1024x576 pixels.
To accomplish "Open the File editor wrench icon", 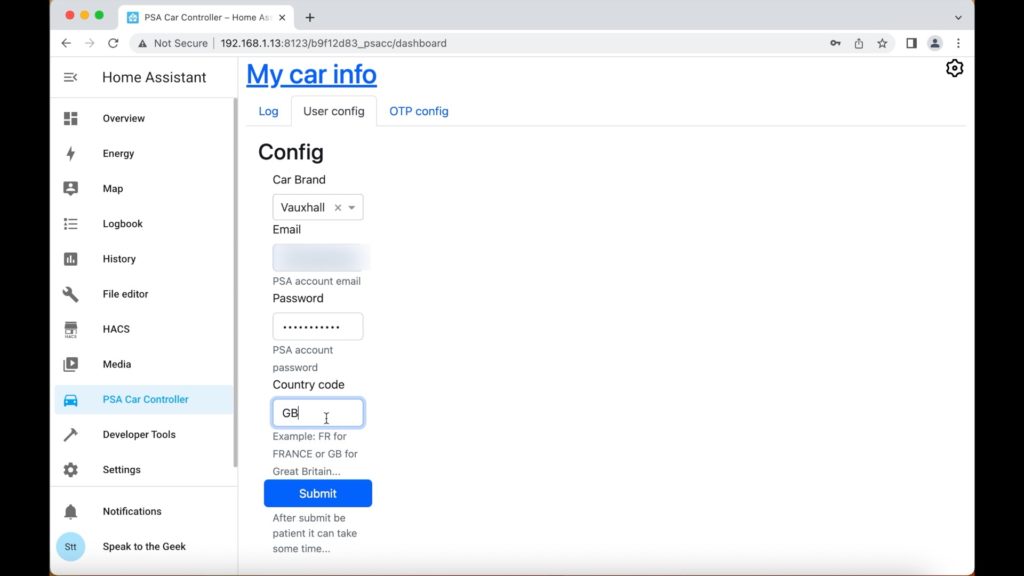I will tap(71, 294).
